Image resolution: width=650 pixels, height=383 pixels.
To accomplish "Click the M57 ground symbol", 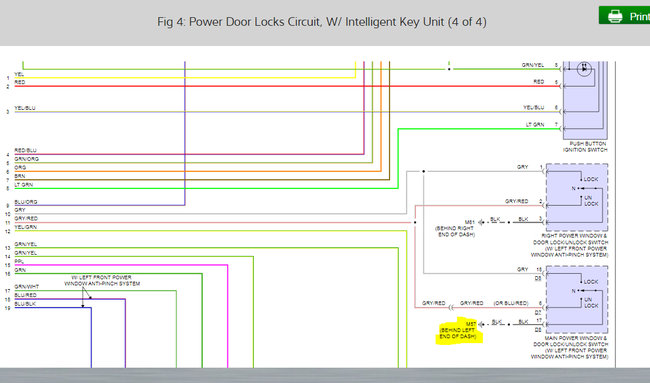I will tap(481, 325).
